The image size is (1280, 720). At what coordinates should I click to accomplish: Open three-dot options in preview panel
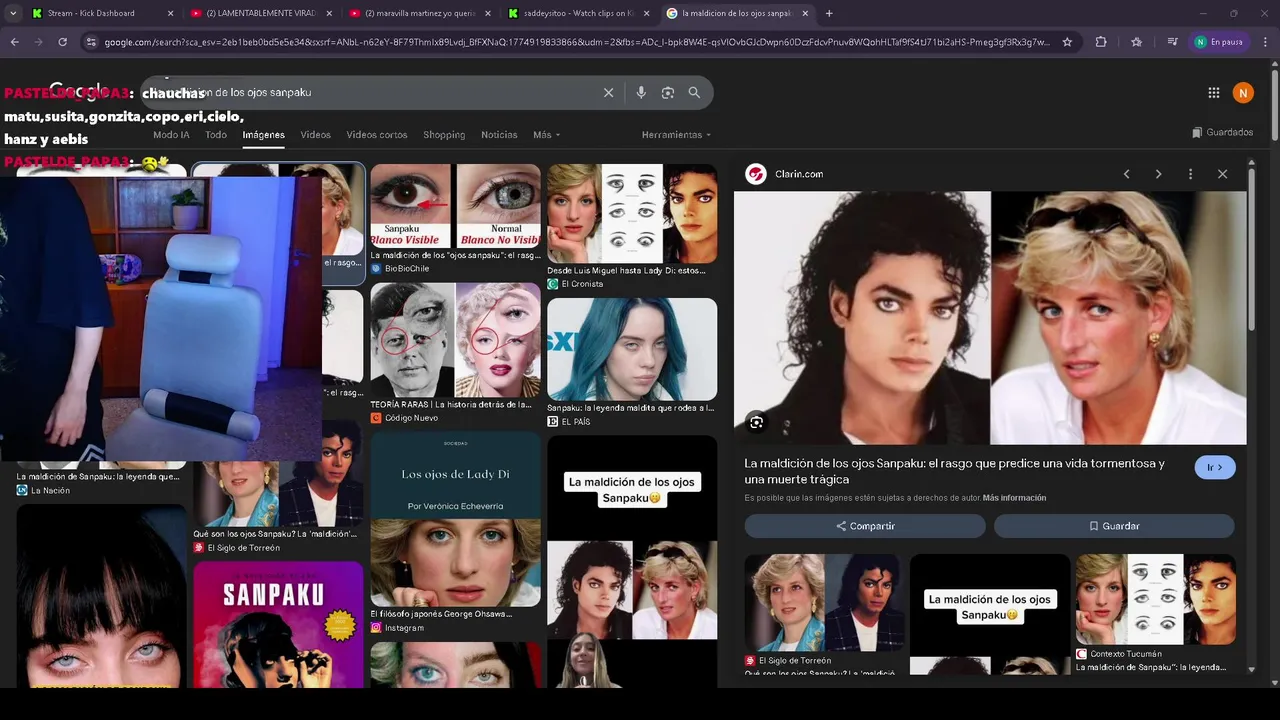tap(1190, 174)
